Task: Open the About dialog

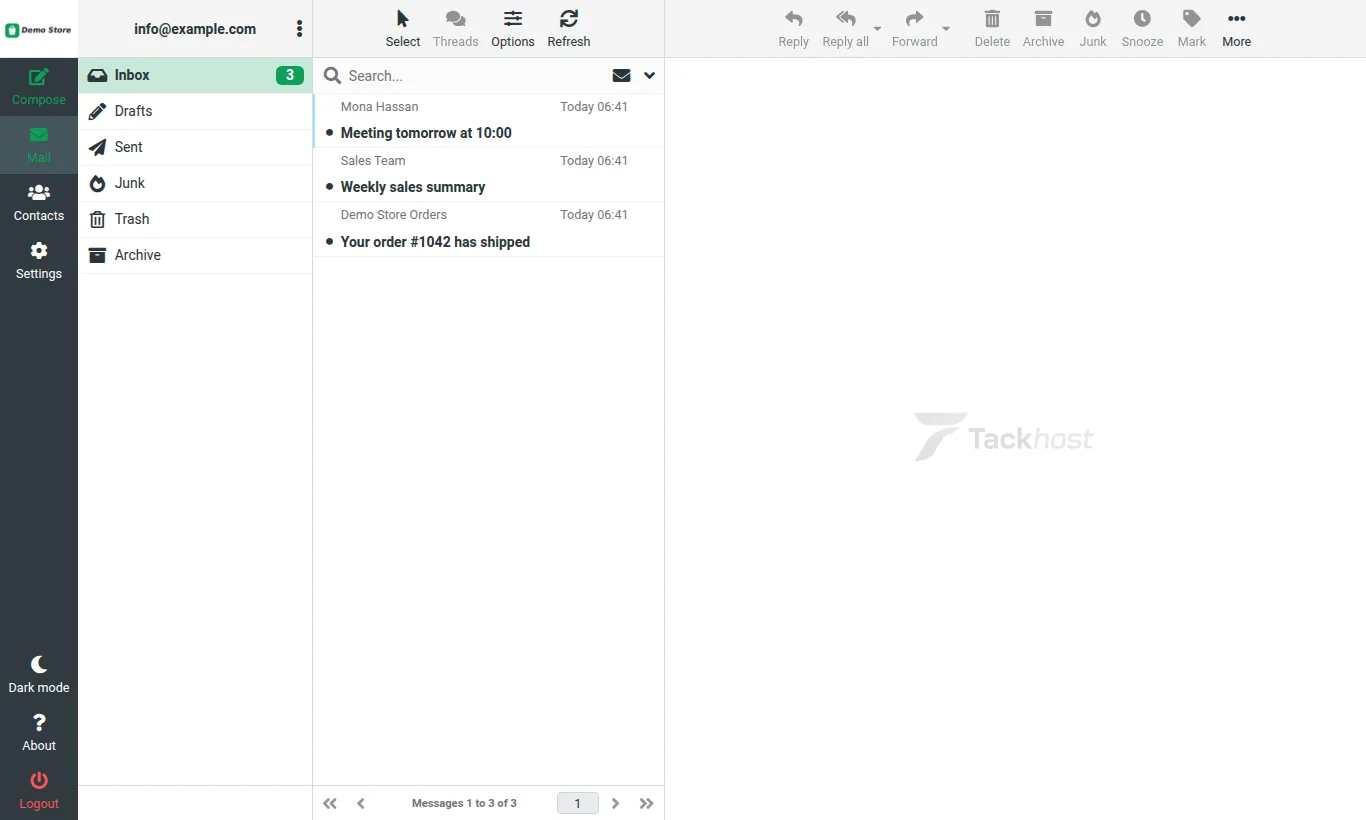Action: 39,733
